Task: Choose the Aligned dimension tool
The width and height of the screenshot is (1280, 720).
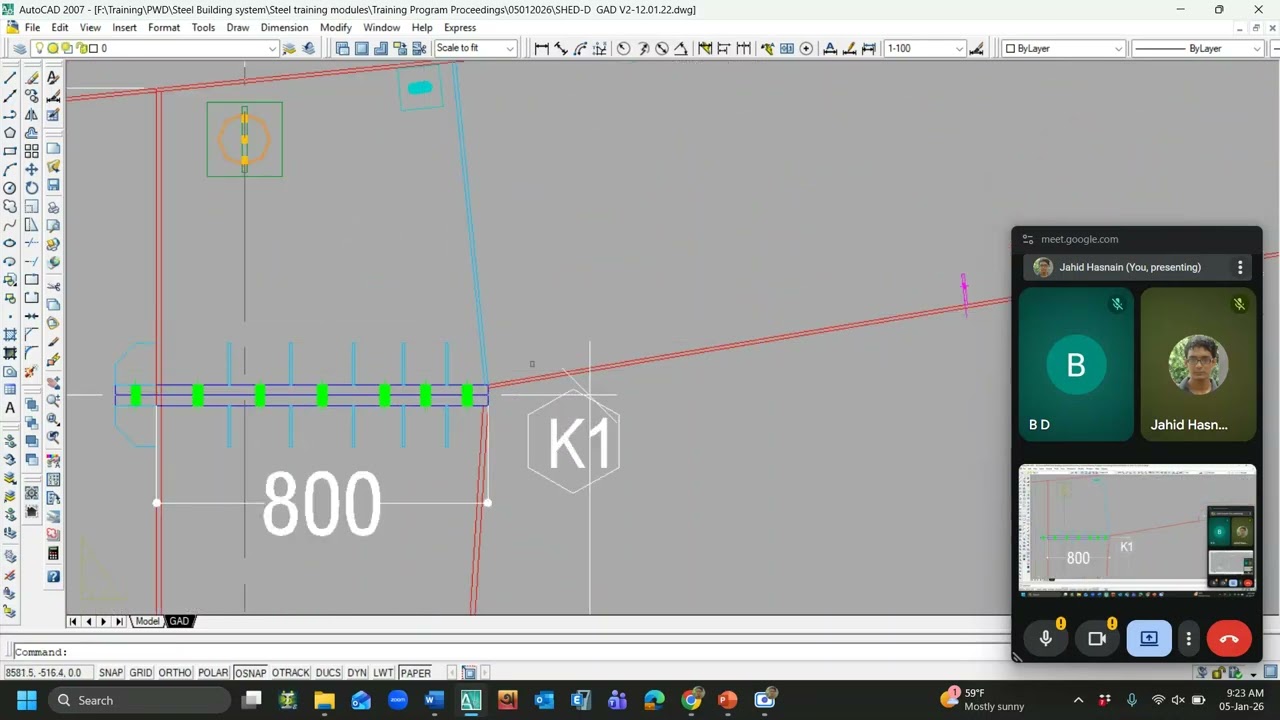Action: pyautogui.click(x=560, y=48)
